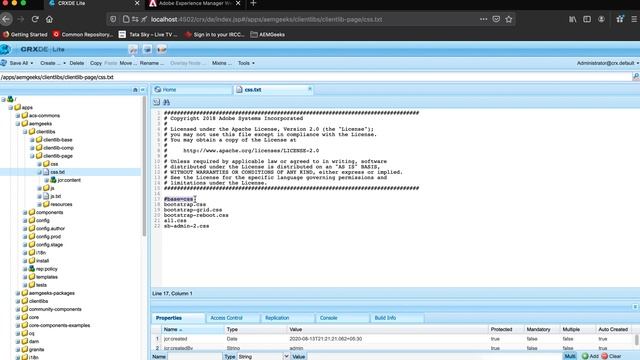Bookmark this page with star icon
This screenshot has width=640, height=360.
click(509, 19)
